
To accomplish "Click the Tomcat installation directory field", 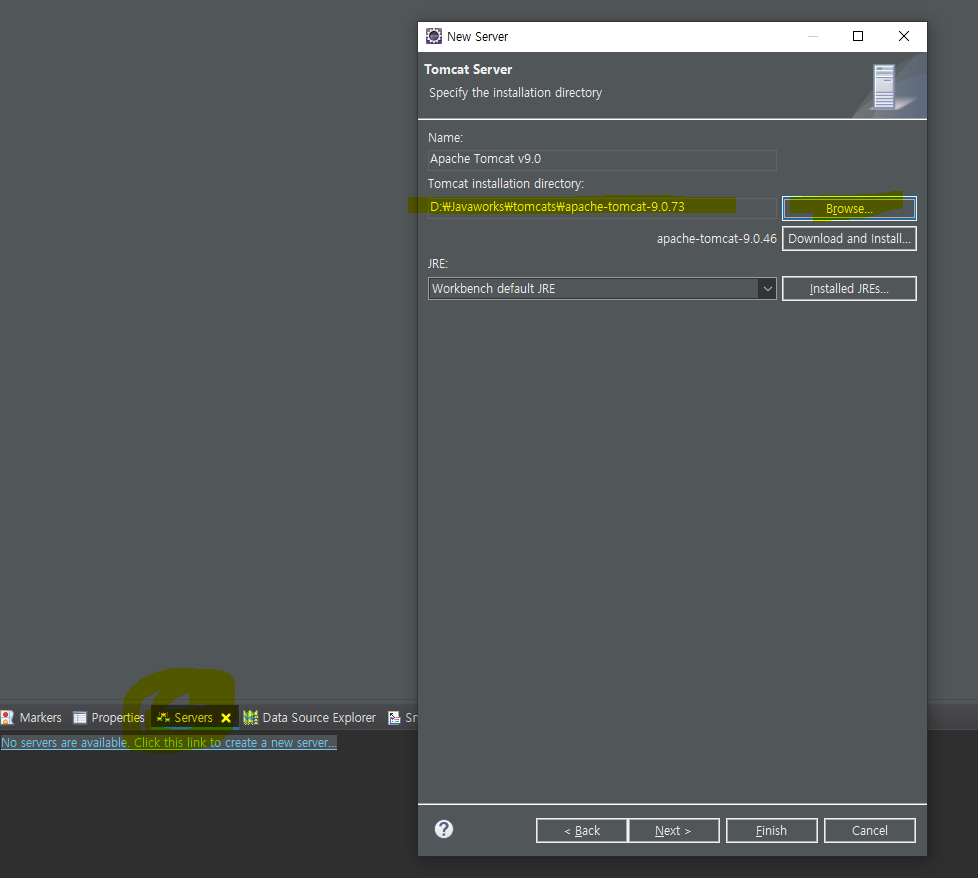I will (x=602, y=208).
